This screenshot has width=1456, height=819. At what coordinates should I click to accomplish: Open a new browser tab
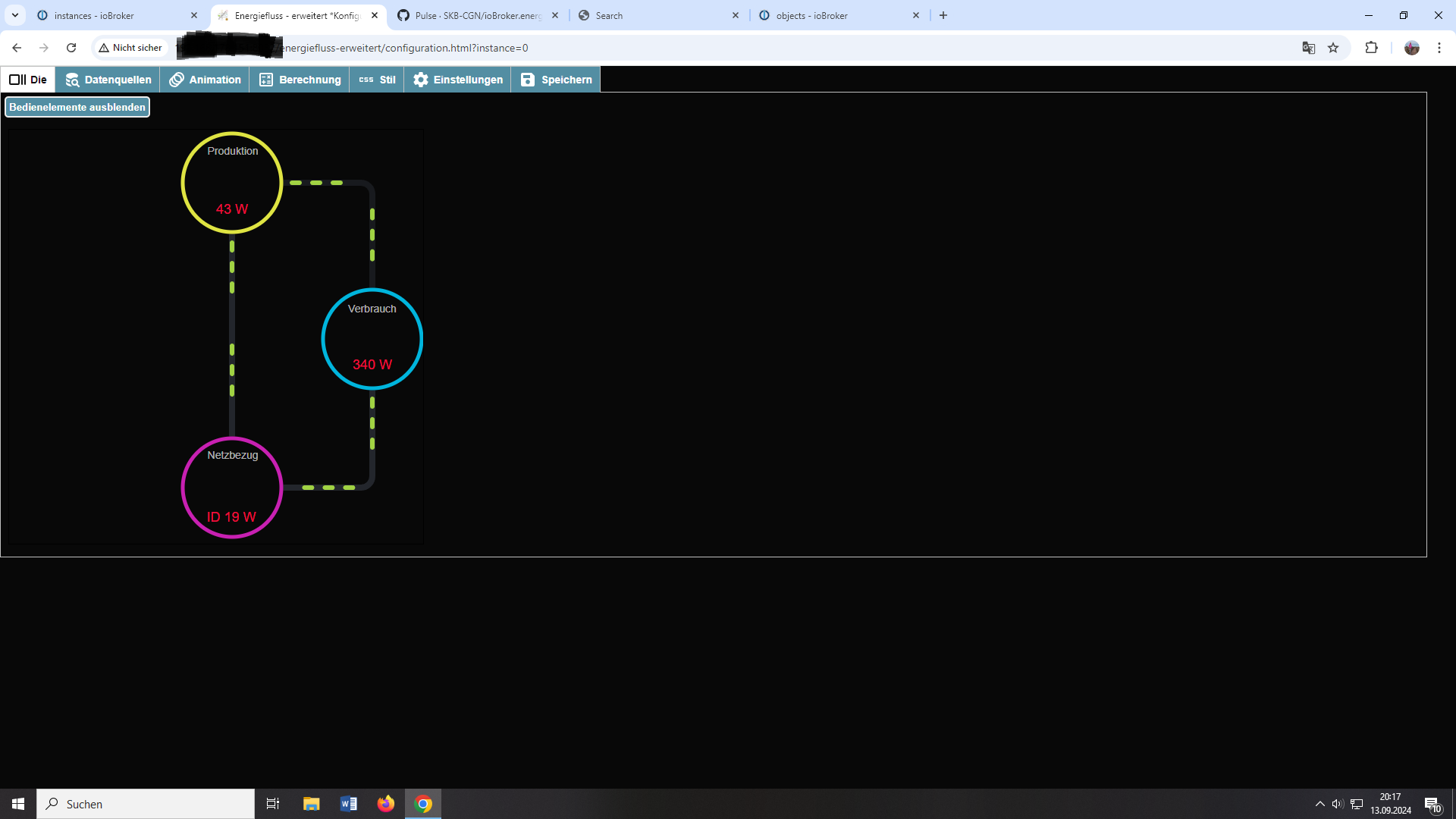(x=943, y=15)
